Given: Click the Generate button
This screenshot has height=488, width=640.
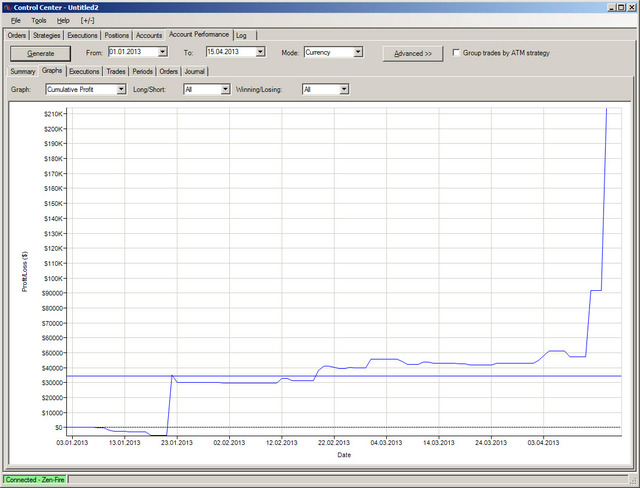Looking at the screenshot, I should (40, 53).
